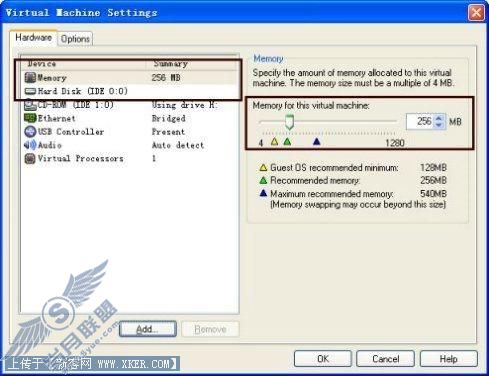489x376 pixels.
Task: Increase memory with the up arrow
Action: (439, 118)
